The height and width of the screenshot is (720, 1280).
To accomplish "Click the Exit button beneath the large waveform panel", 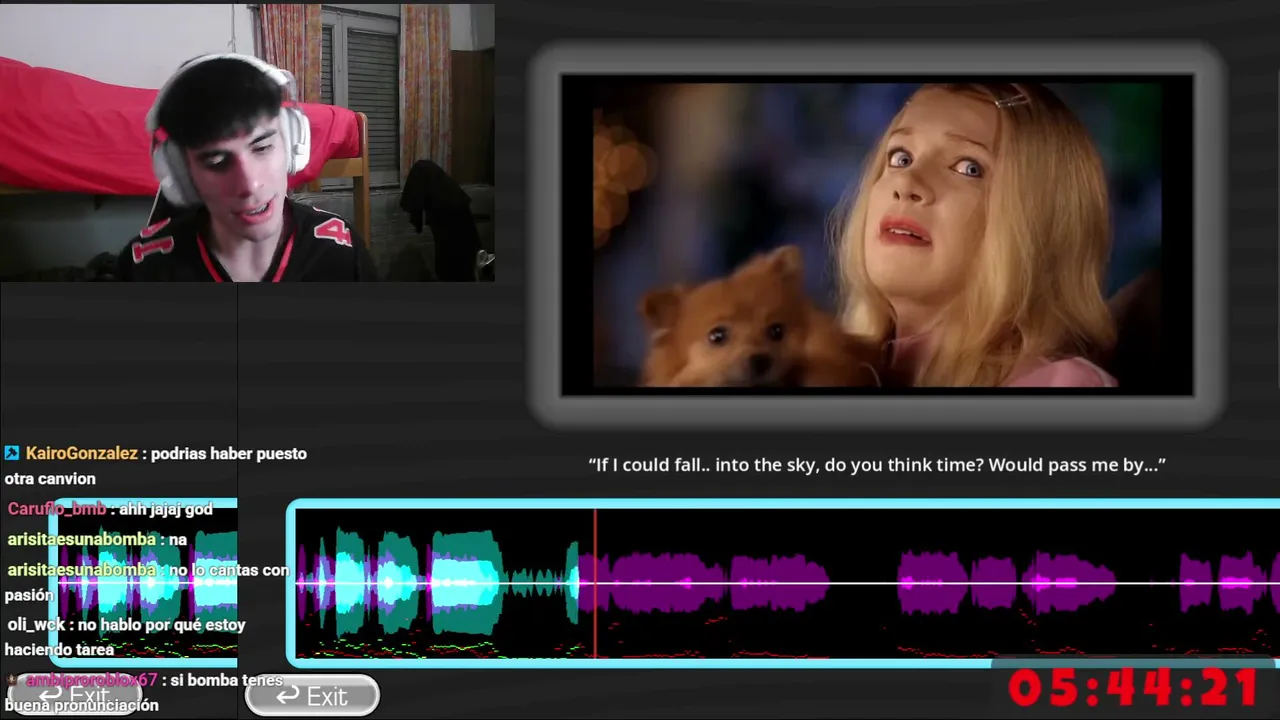I will (312, 696).
